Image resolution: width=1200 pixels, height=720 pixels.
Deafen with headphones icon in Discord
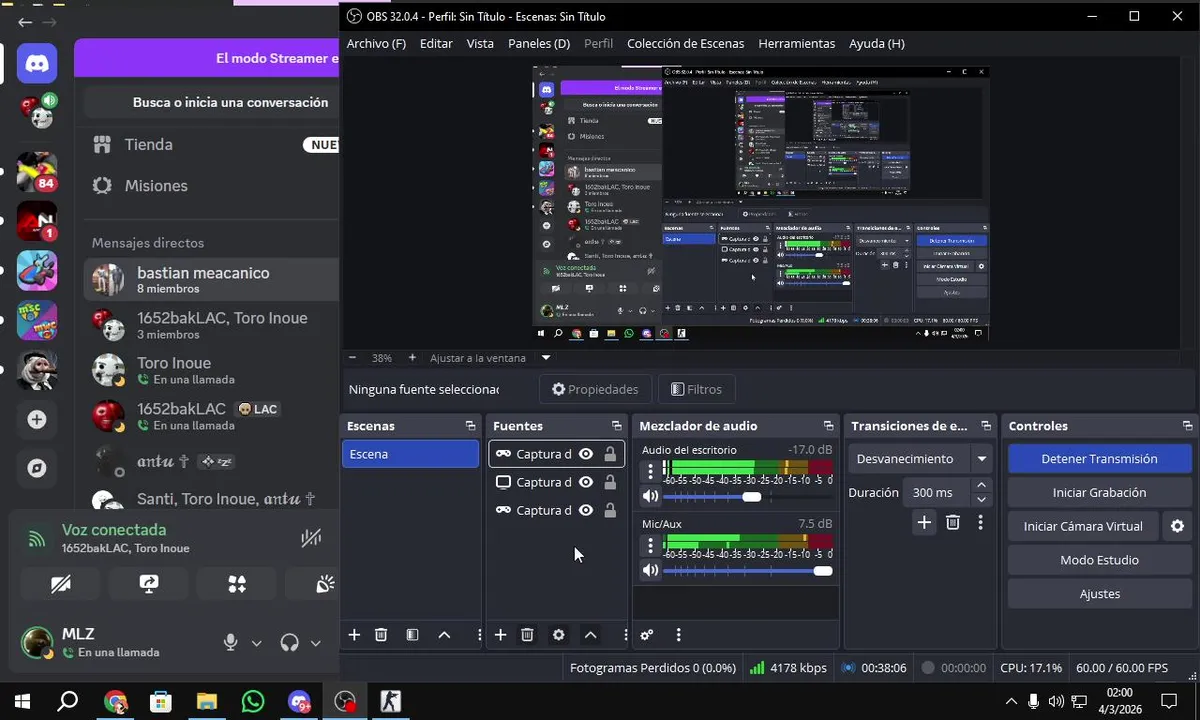pyautogui.click(x=290, y=643)
